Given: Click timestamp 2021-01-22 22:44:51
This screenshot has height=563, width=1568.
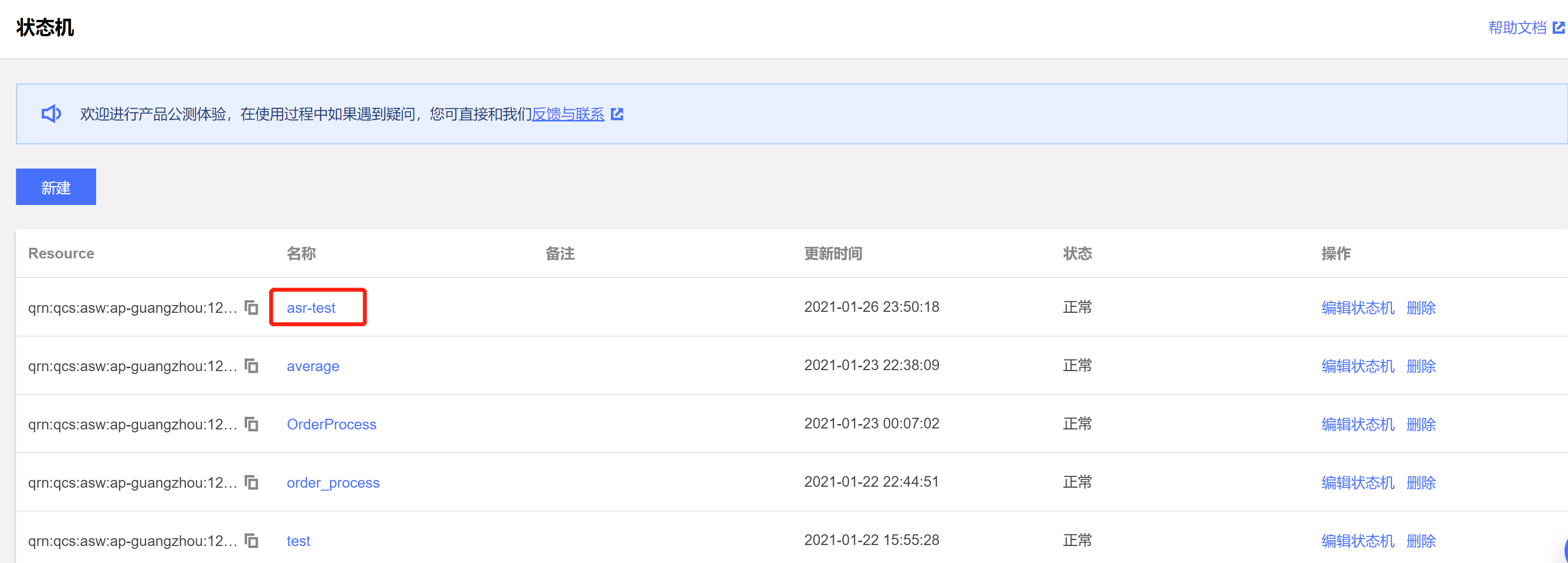Looking at the screenshot, I should pos(872,481).
